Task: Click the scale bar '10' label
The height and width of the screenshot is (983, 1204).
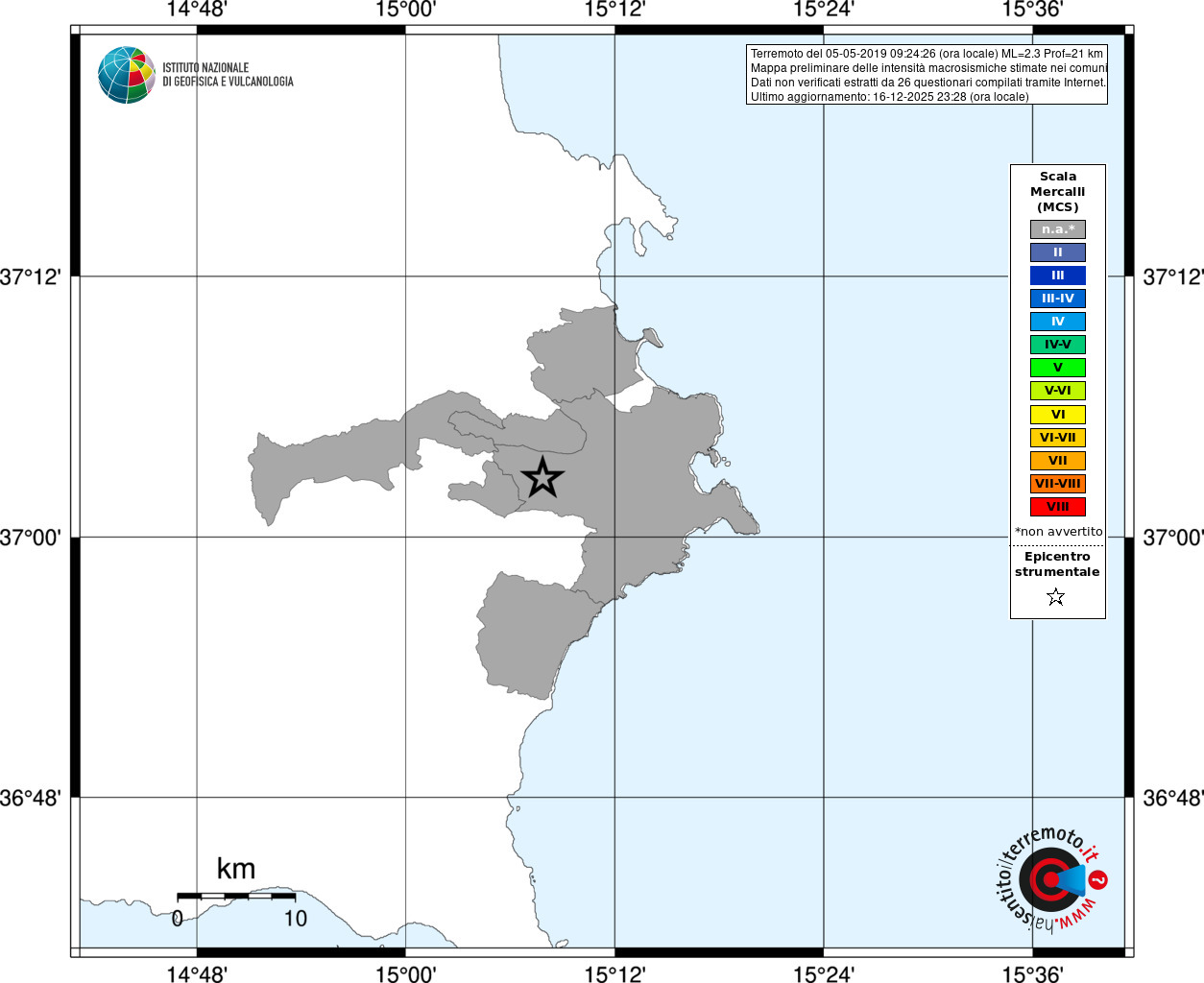Action: click(x=296, y=919)
